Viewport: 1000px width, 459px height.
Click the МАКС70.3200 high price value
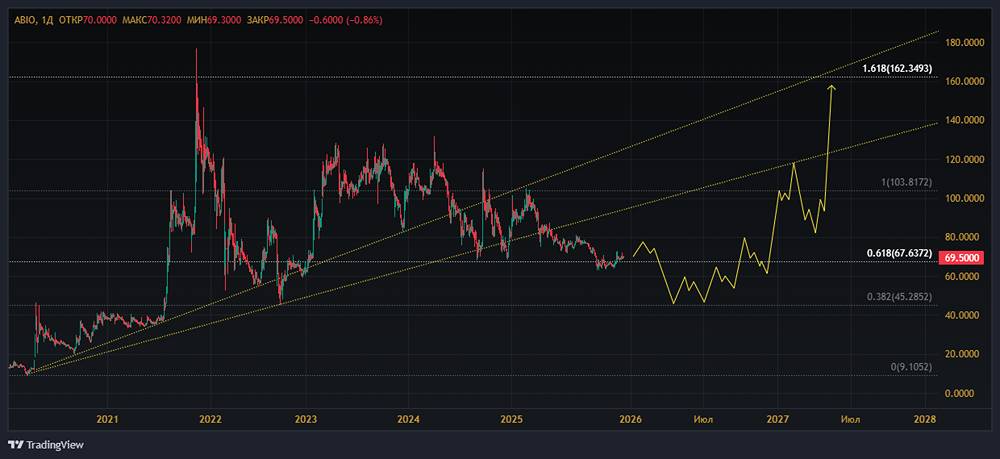(x=151, y=20)
